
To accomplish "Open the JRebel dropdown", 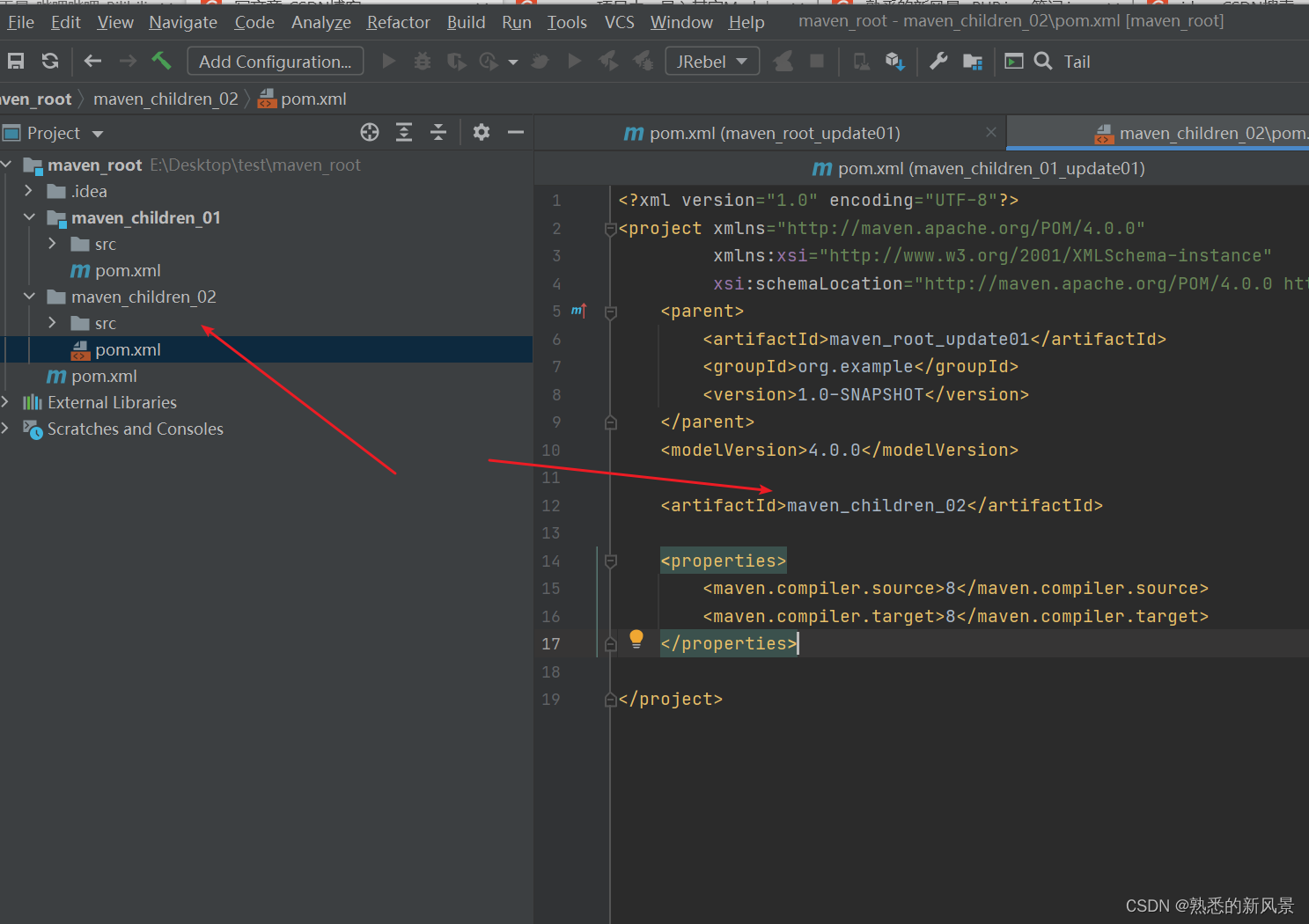I will 712,61.
